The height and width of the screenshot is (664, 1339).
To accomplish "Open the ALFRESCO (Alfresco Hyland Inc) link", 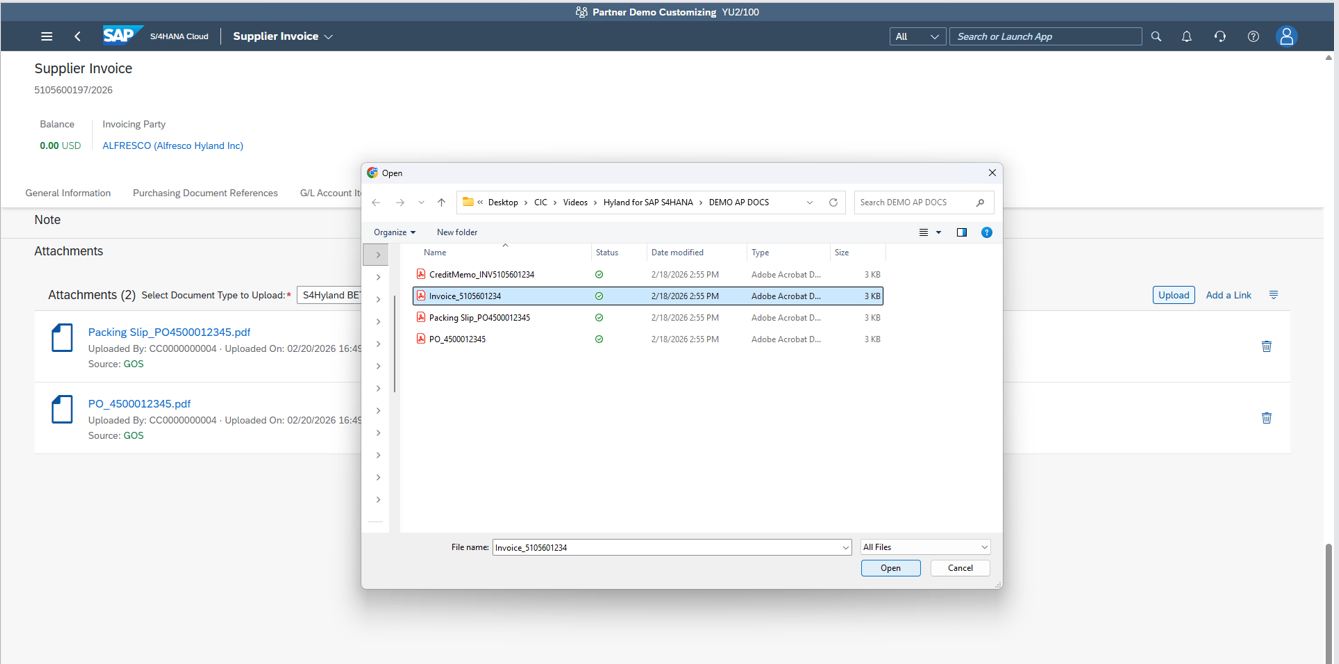I will tap(173, 146).
